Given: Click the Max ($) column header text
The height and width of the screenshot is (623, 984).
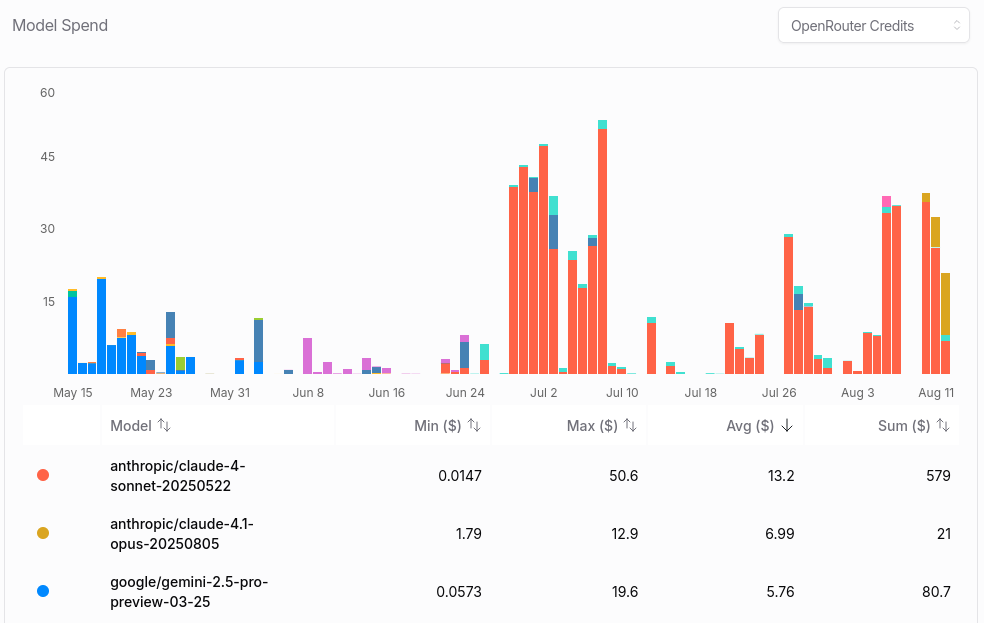Looking at the screenshot, I should [x=592, y=425].
